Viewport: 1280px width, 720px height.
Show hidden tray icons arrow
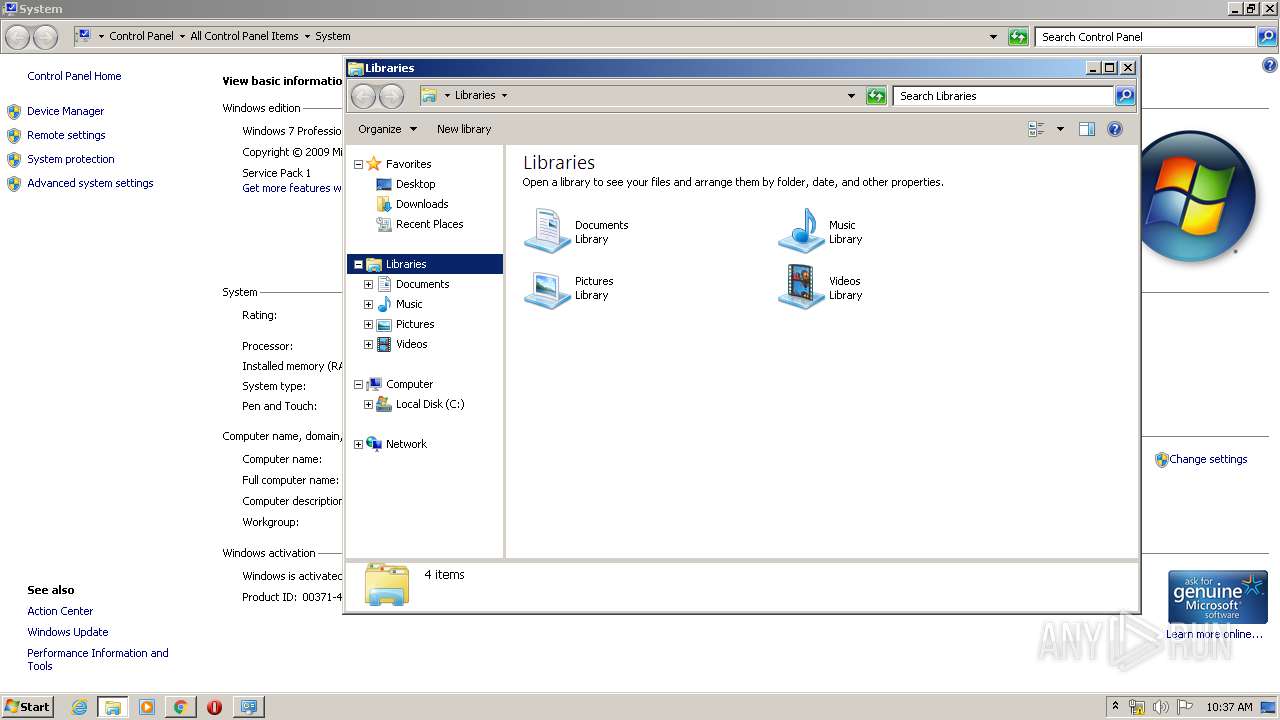[x=1115, y=707]
